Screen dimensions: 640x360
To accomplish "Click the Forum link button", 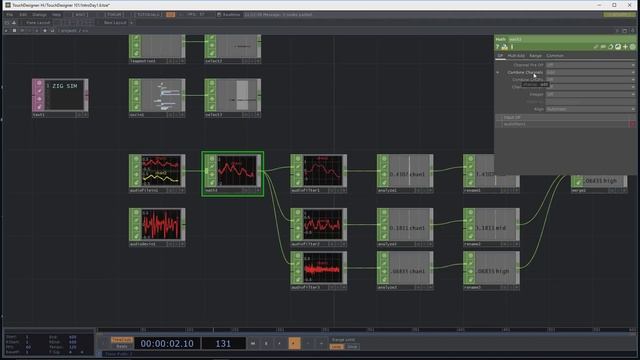I will click(x=114, y=15).
